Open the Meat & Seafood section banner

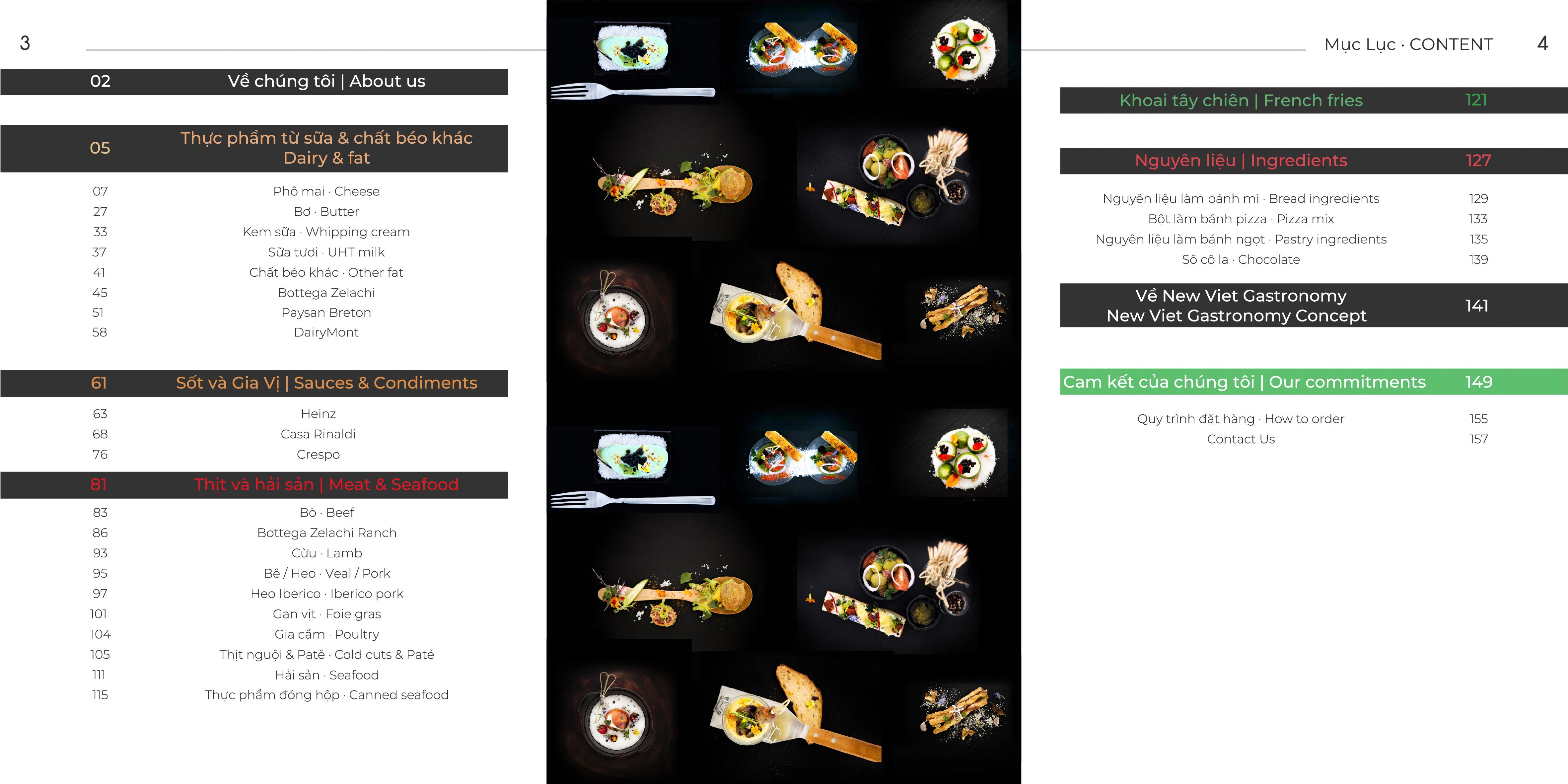254,485
